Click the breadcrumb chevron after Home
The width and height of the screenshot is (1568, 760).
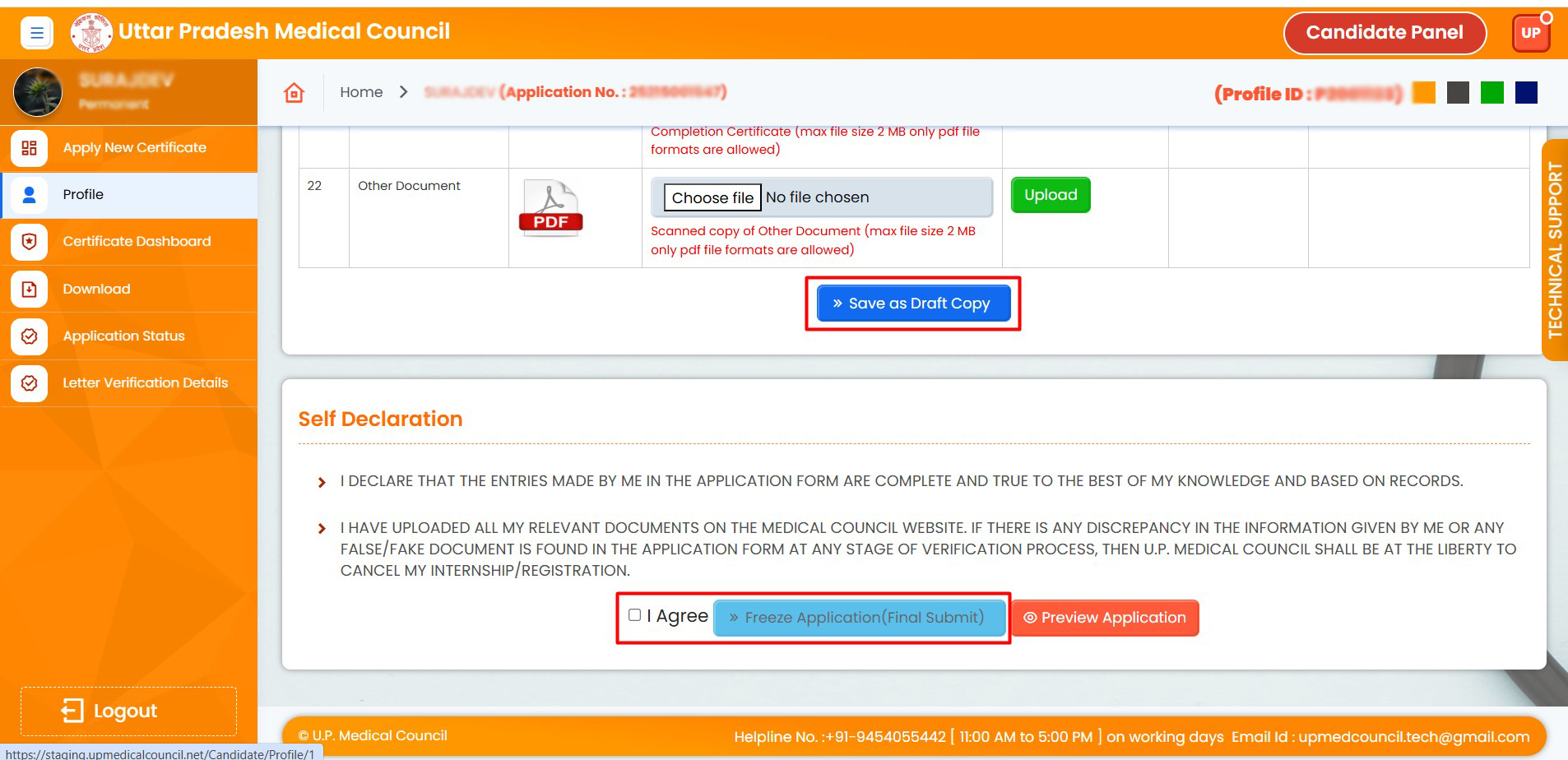[403, 92]
